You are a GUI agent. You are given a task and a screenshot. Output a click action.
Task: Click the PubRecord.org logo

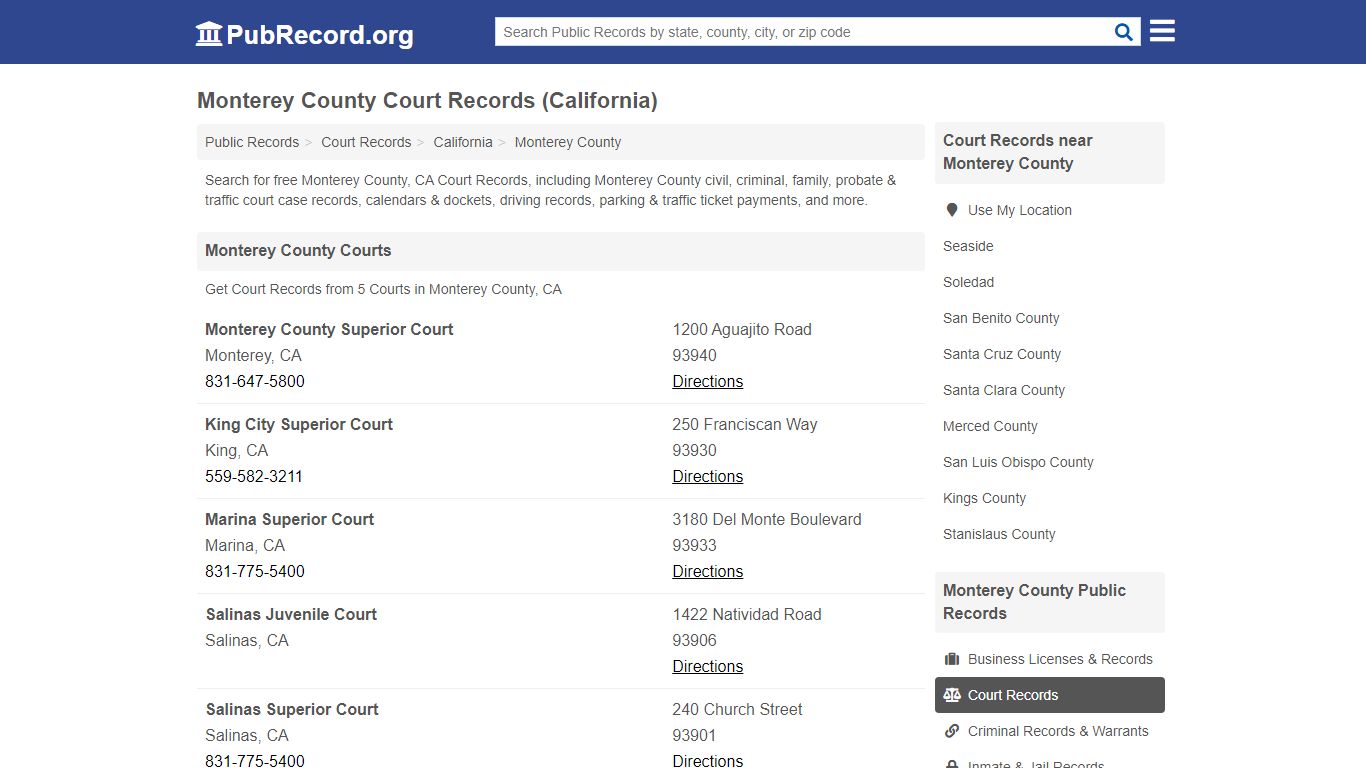pyautogui.click(x=304, y=34)
